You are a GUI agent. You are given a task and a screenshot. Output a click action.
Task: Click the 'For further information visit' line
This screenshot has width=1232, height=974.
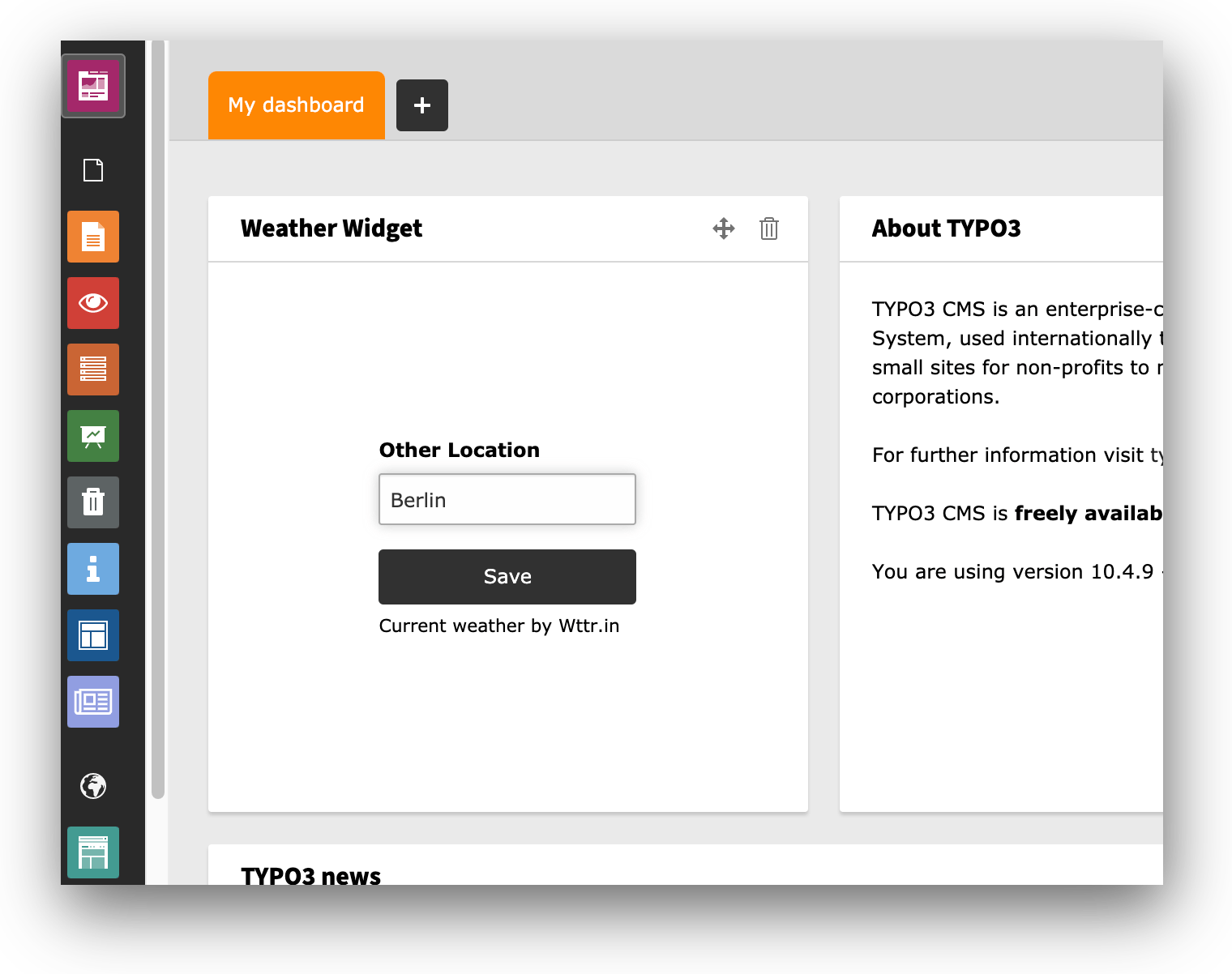point(1017,455)
